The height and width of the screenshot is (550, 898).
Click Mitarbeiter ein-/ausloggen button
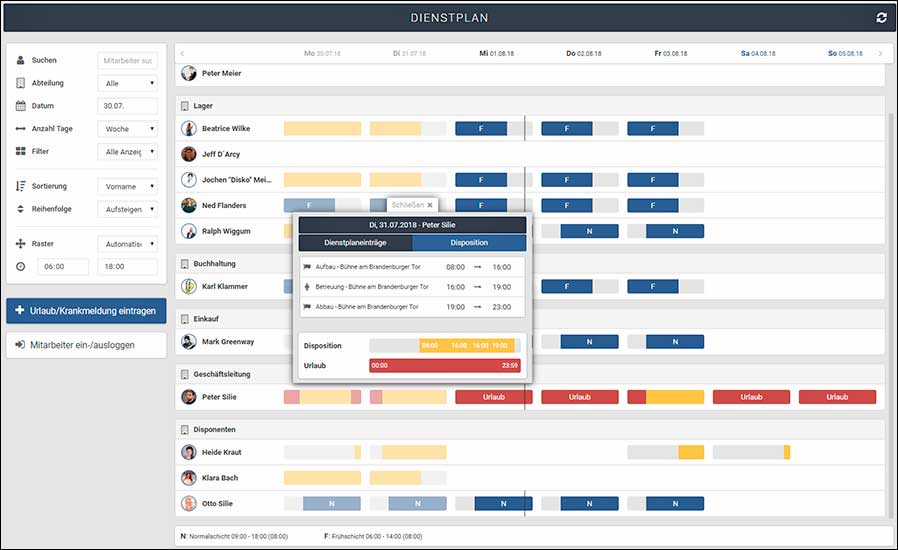(x=85, y=344)
